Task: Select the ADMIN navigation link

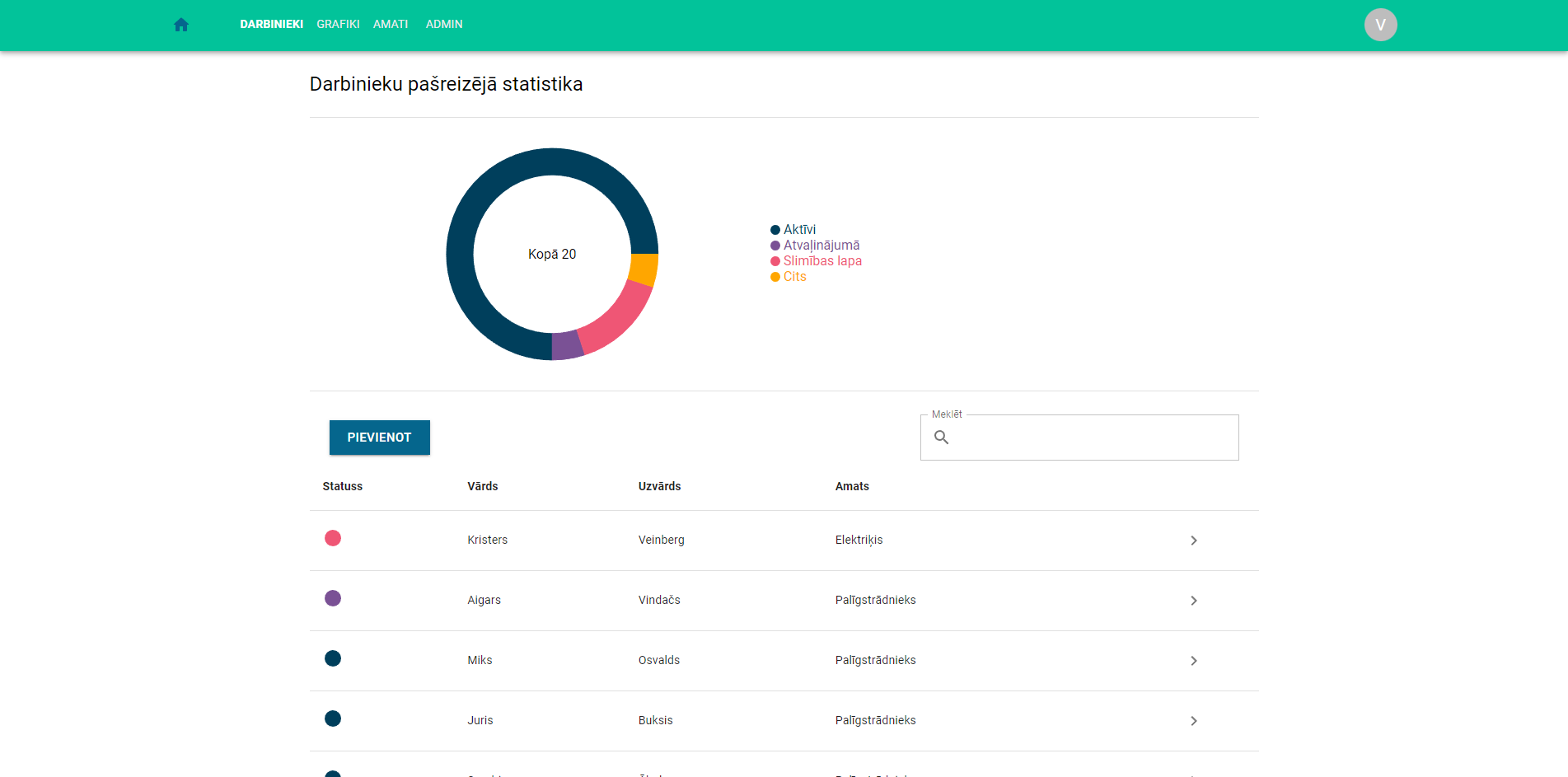Action: point(443,24)
